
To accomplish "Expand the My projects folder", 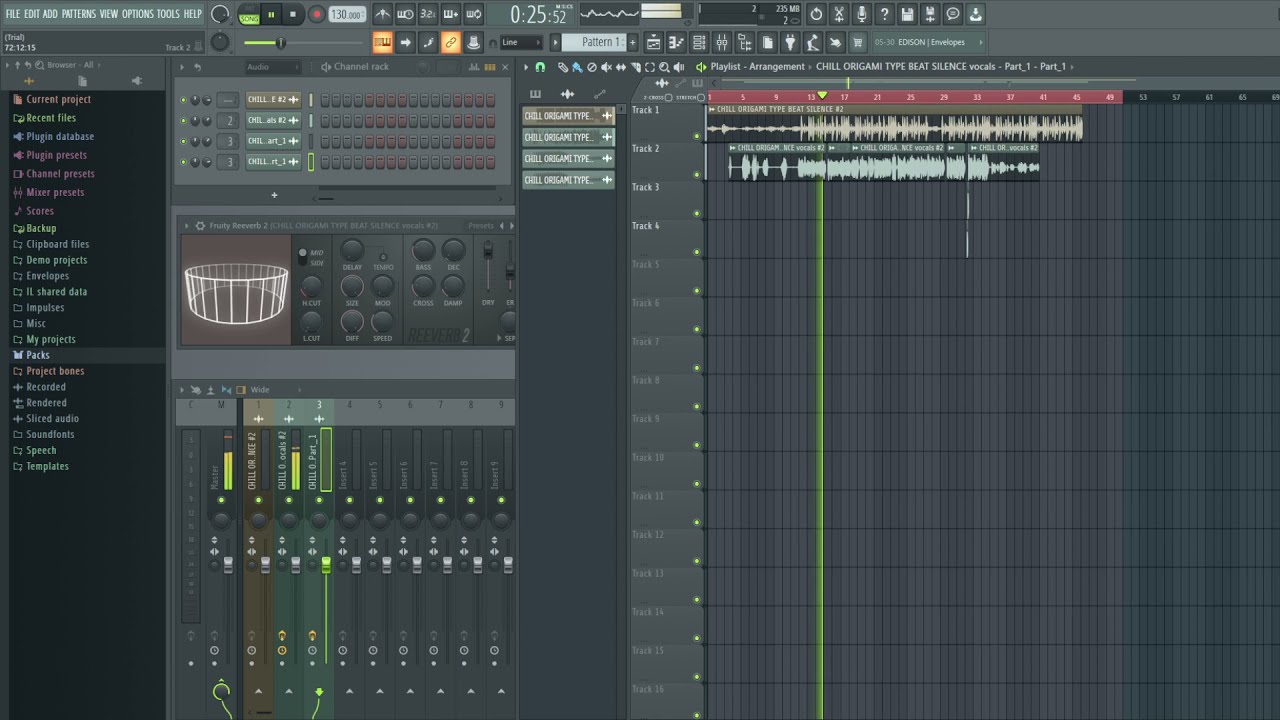I will coord(51,339).
